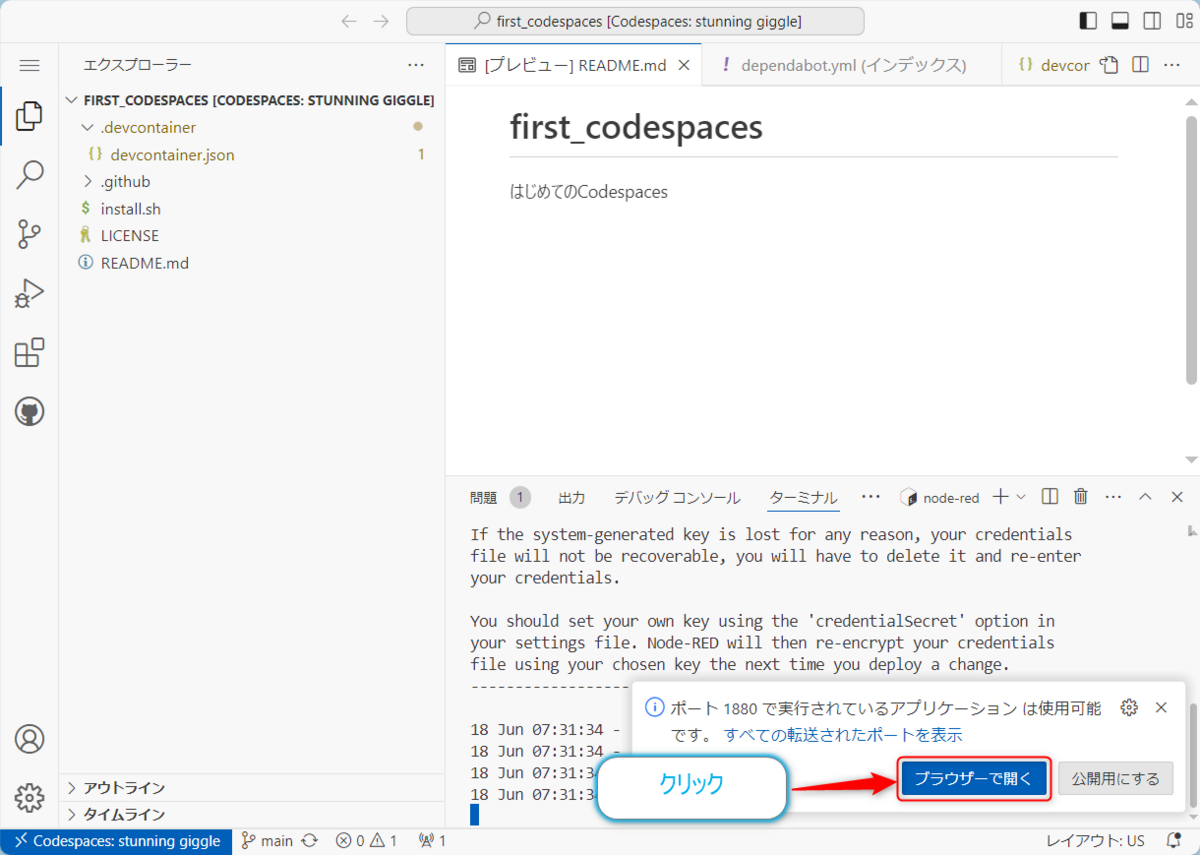
Task: Open the Explorer view in the activity bar
Action: click(29, 115)
